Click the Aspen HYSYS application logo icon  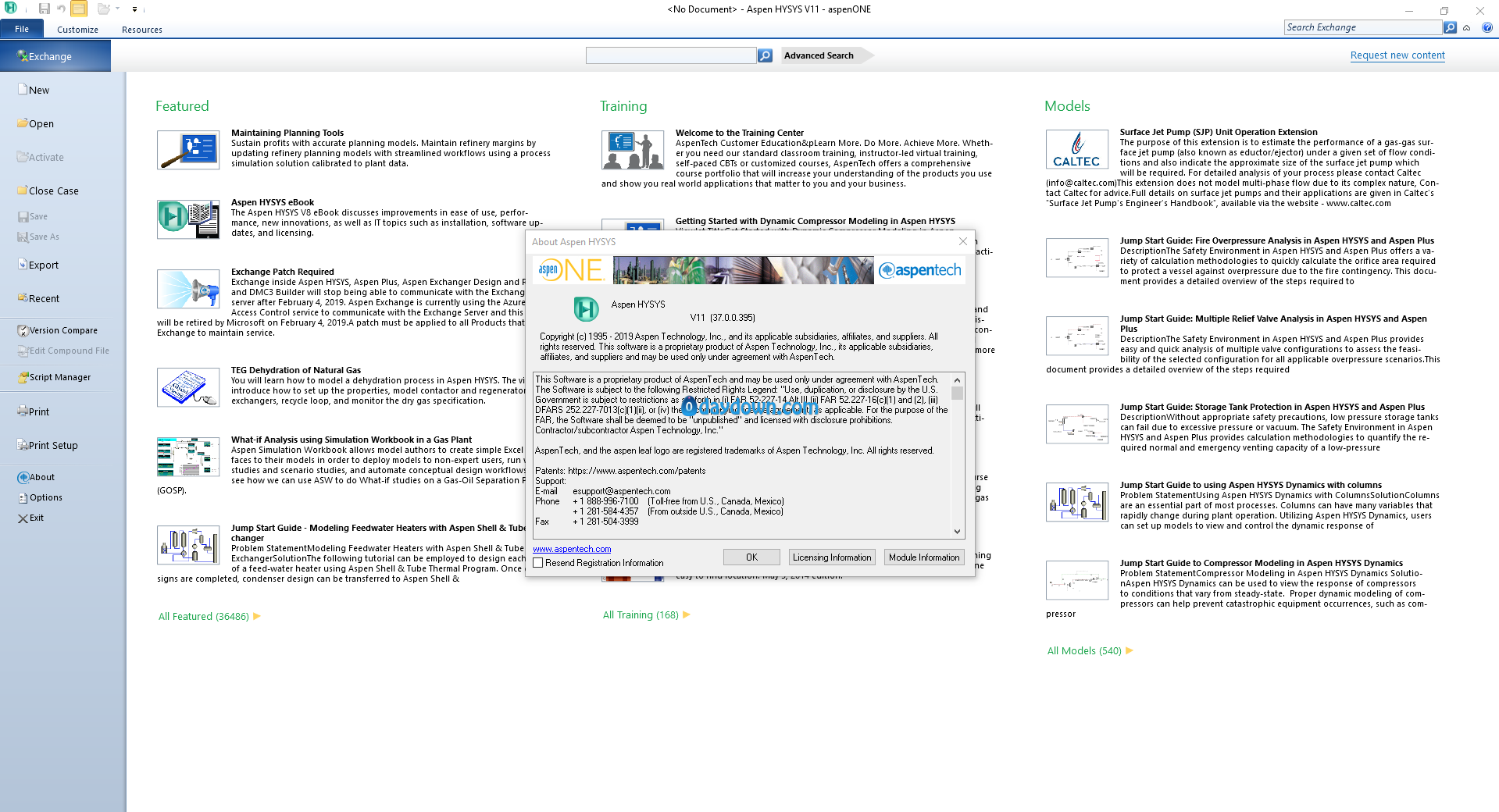click(x=11, y=8)
